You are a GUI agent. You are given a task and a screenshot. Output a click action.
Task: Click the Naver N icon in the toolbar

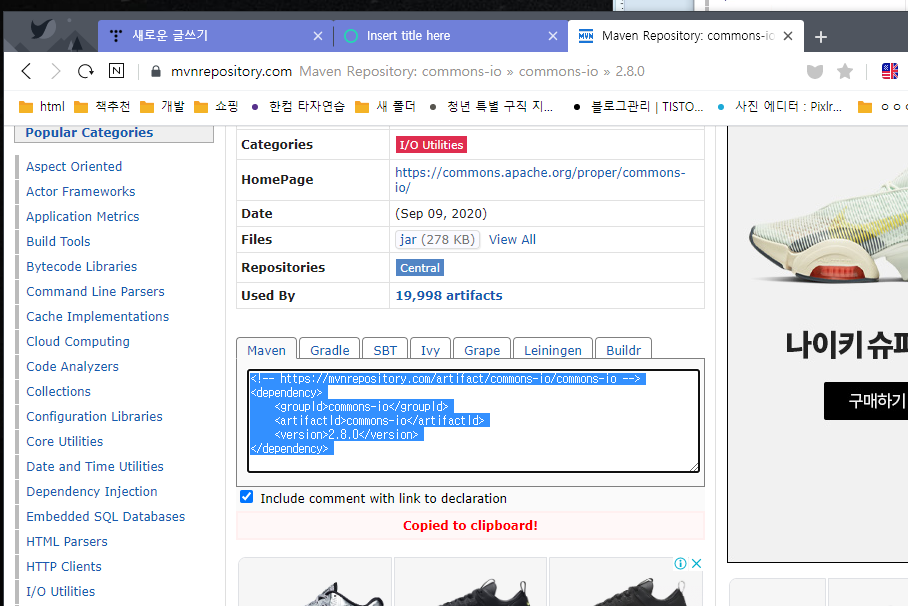[116, 71]
